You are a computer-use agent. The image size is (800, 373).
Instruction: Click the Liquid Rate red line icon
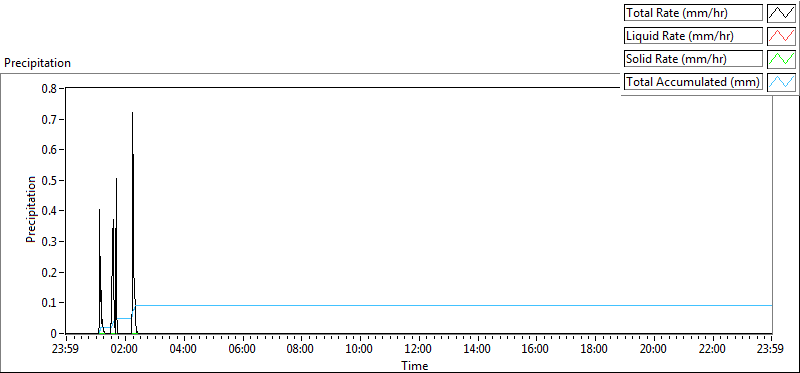click(781, 36)
